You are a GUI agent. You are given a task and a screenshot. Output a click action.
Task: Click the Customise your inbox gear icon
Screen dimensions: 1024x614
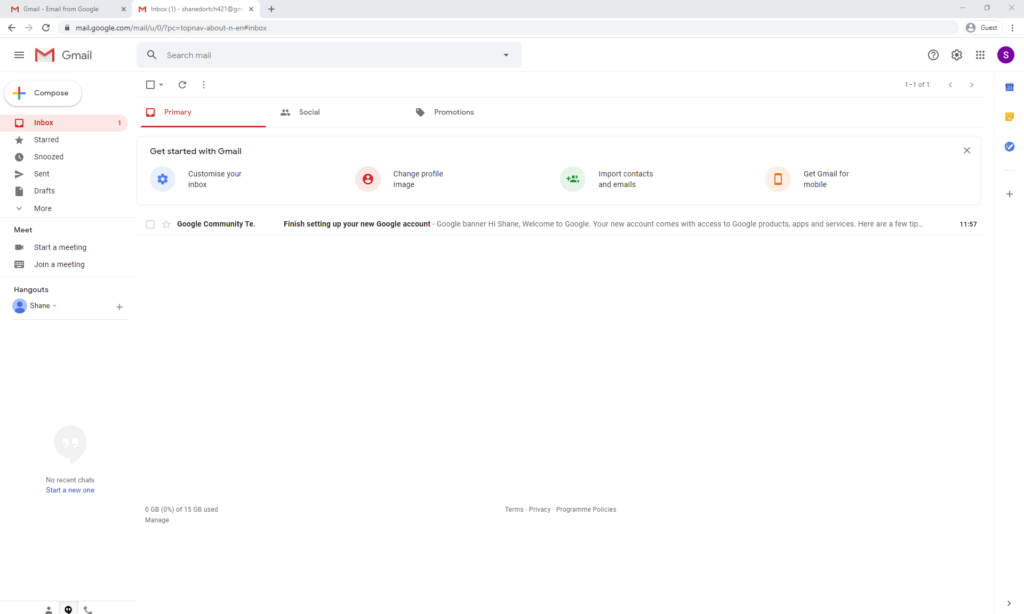coord(163,179)
